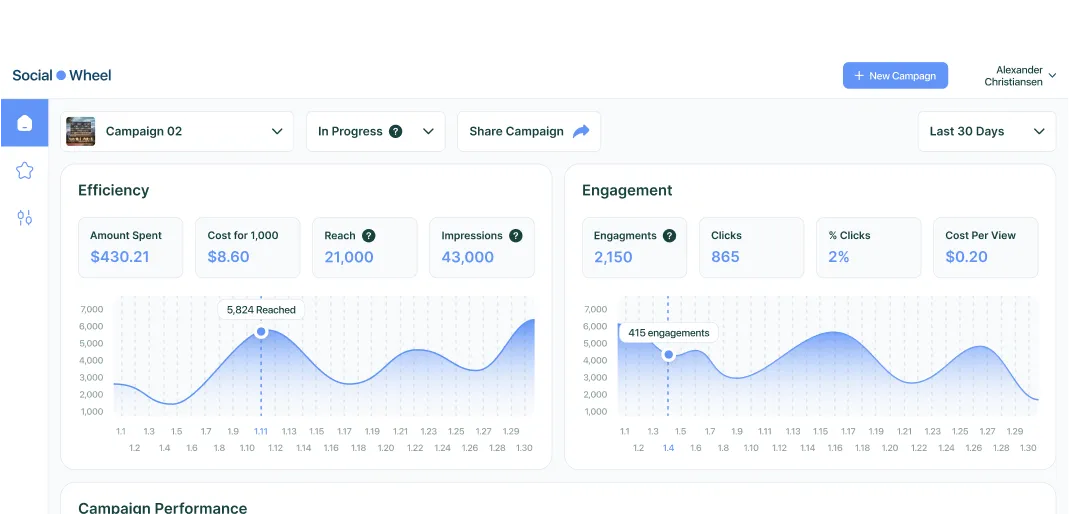Select the Cost Per View card
Screen dimensions: 1069x514
click(986, 247)
